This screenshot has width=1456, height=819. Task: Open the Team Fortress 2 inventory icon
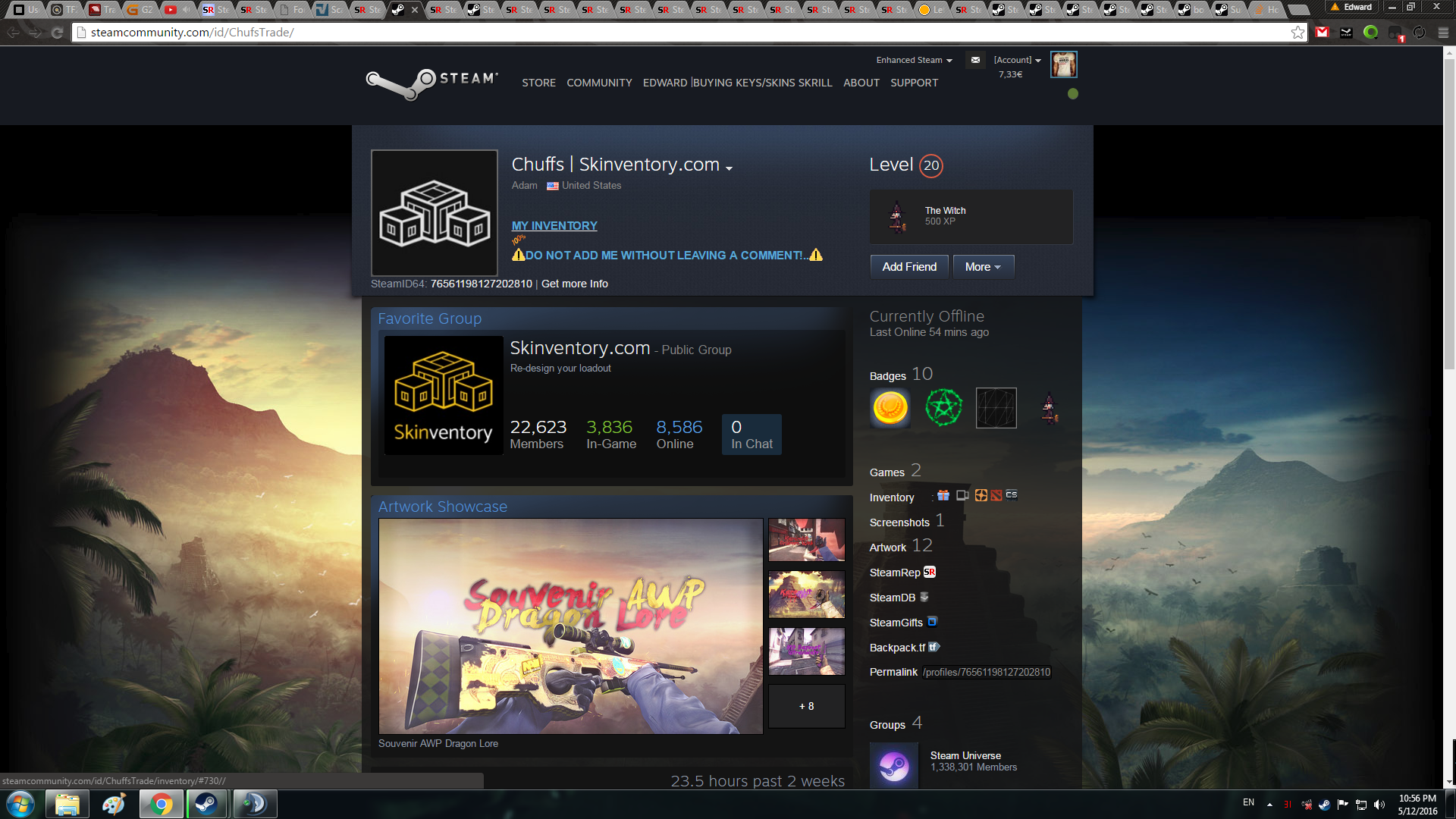tap(981, 495)
